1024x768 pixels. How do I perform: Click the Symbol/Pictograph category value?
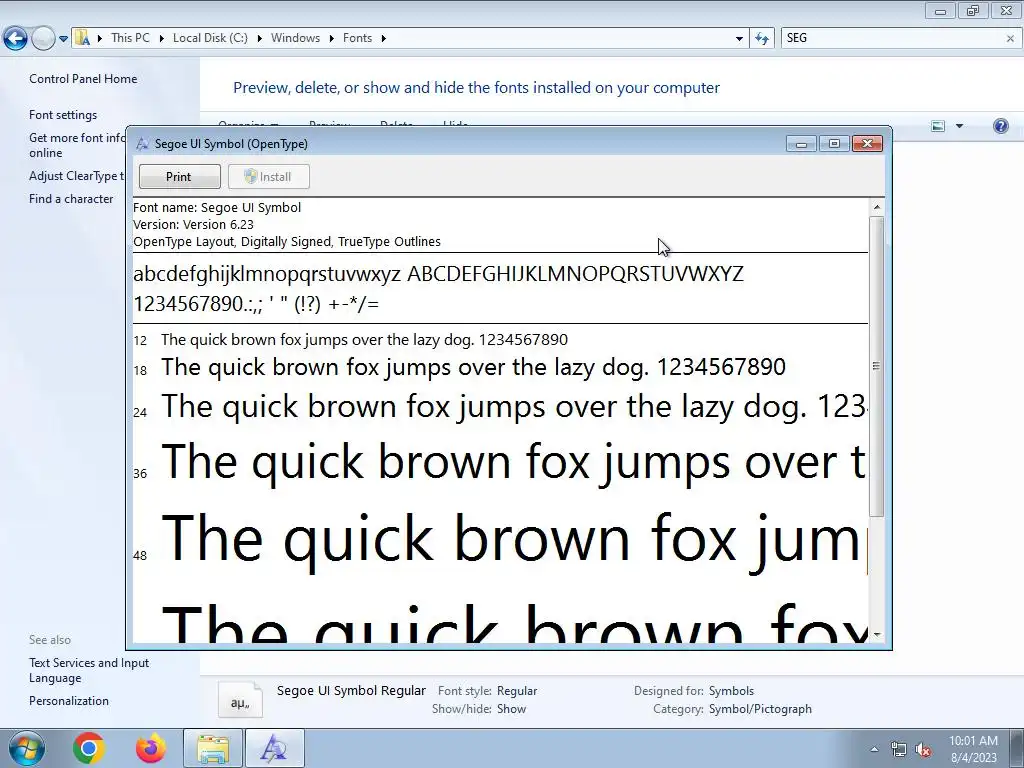(x=760, y=709)
